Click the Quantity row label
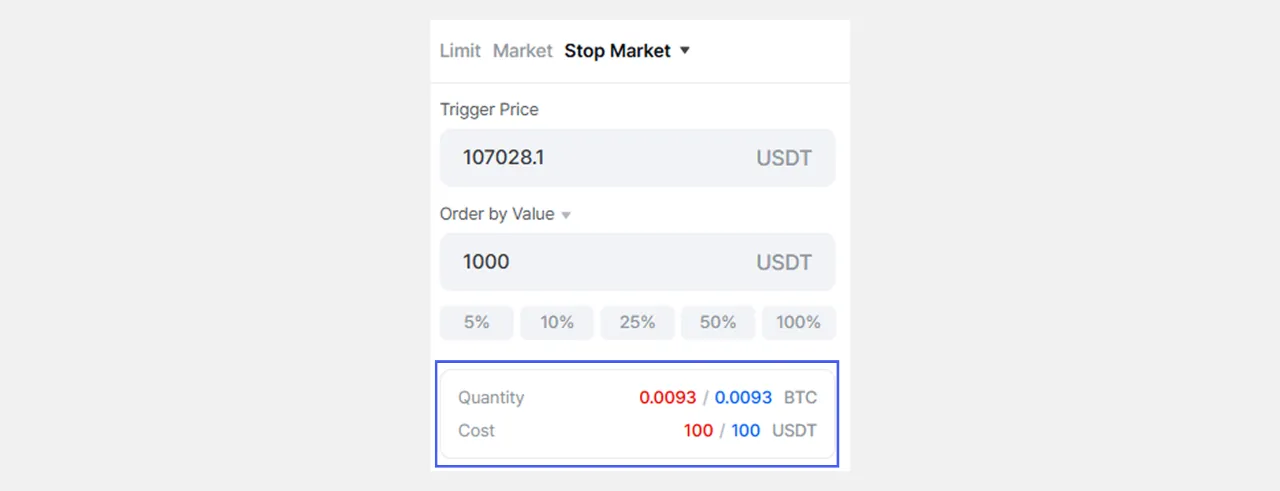 (491, 398)
